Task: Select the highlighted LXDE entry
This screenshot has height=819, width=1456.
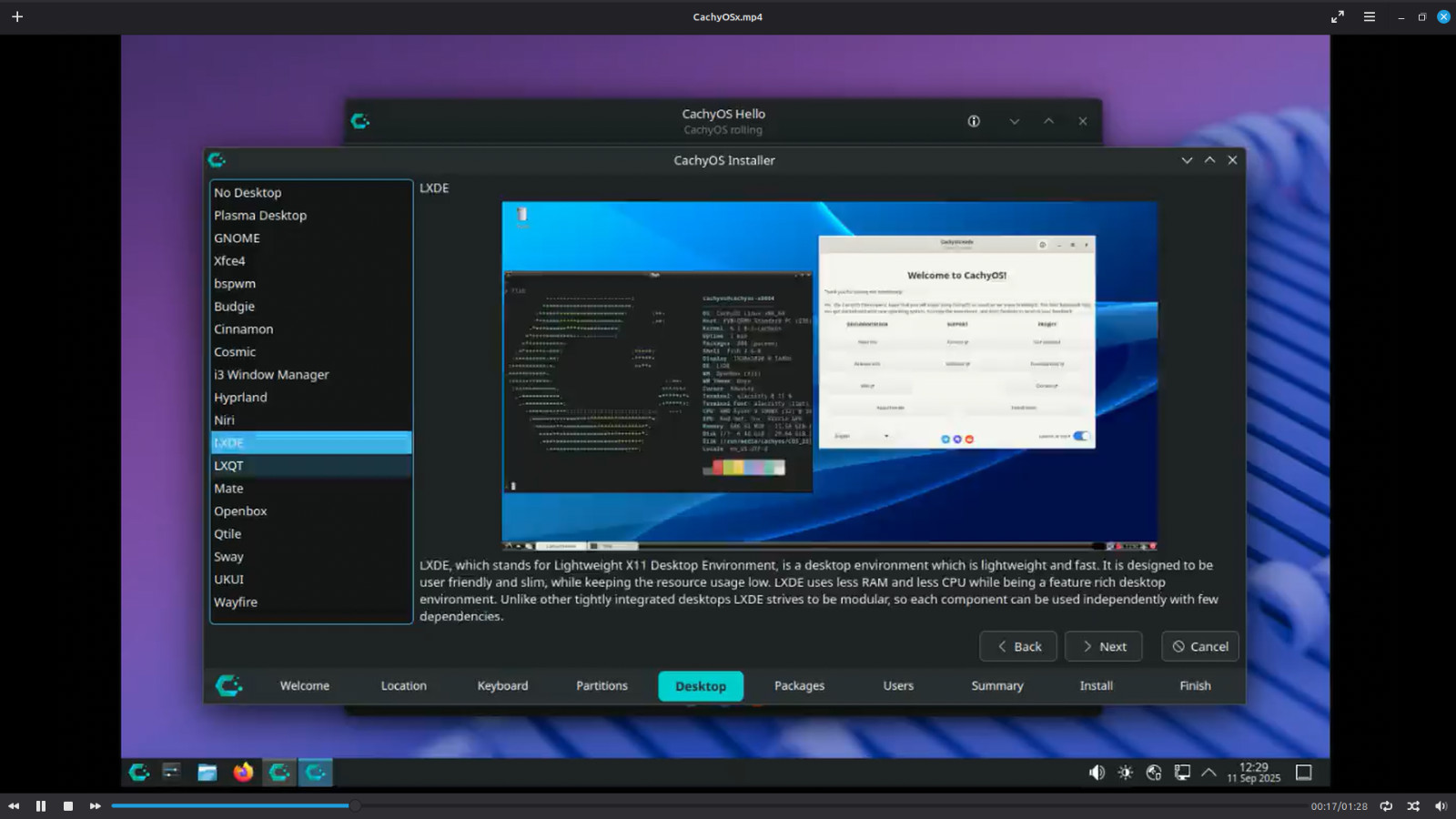Action: point(311,443)
